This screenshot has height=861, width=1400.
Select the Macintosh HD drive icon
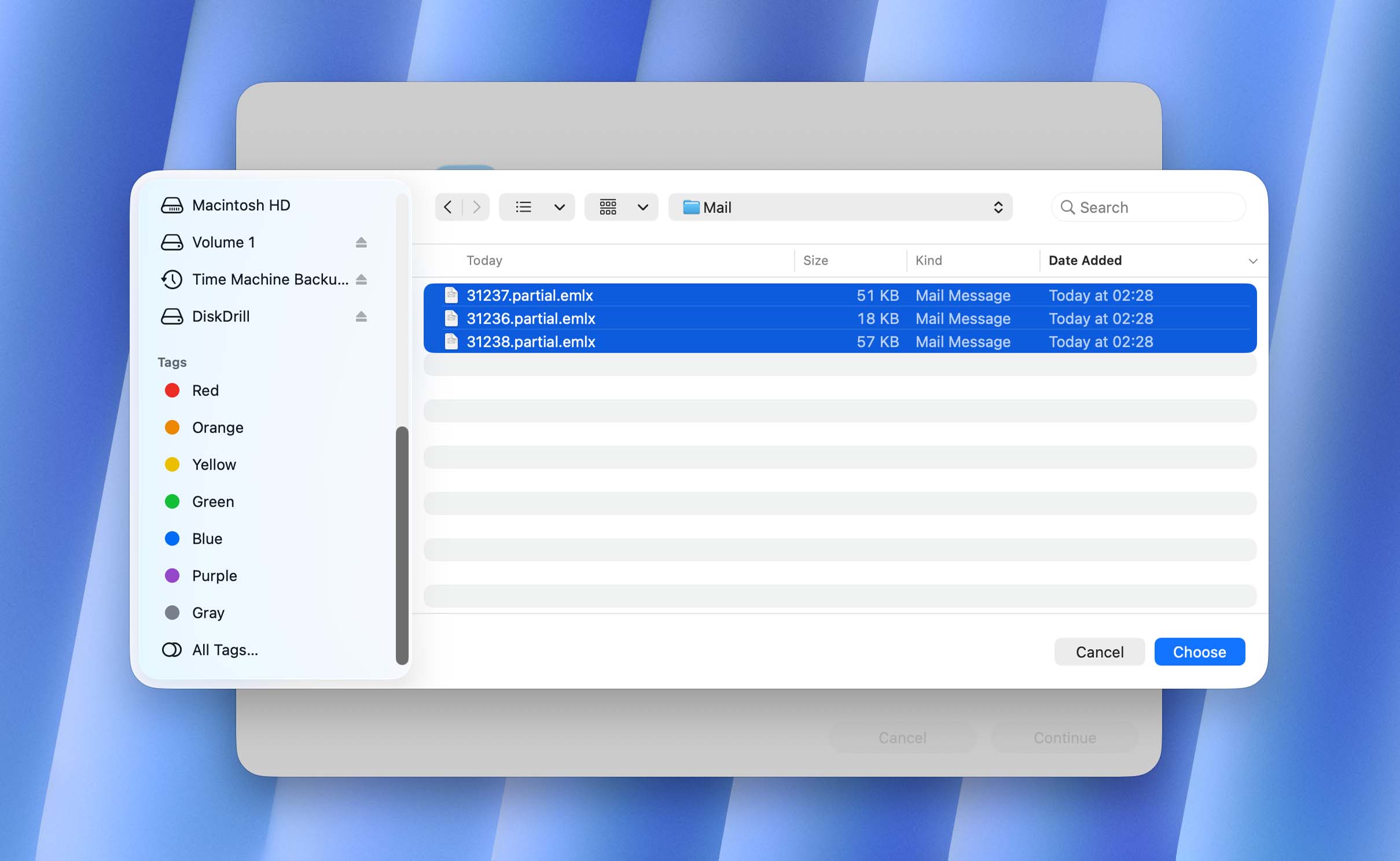(x=172, y=205)
